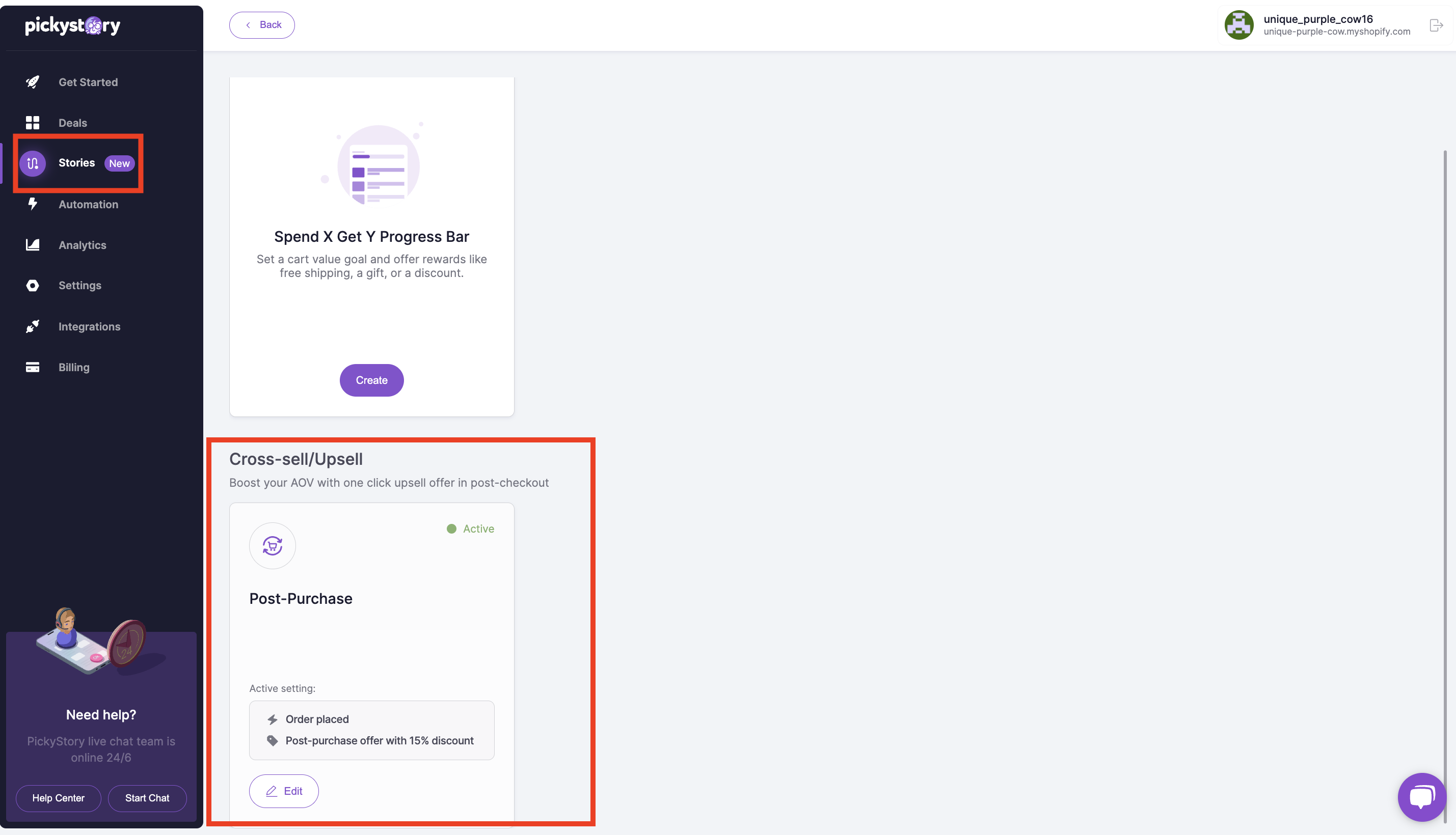Click the Integrations plug icon

(33, 326)
